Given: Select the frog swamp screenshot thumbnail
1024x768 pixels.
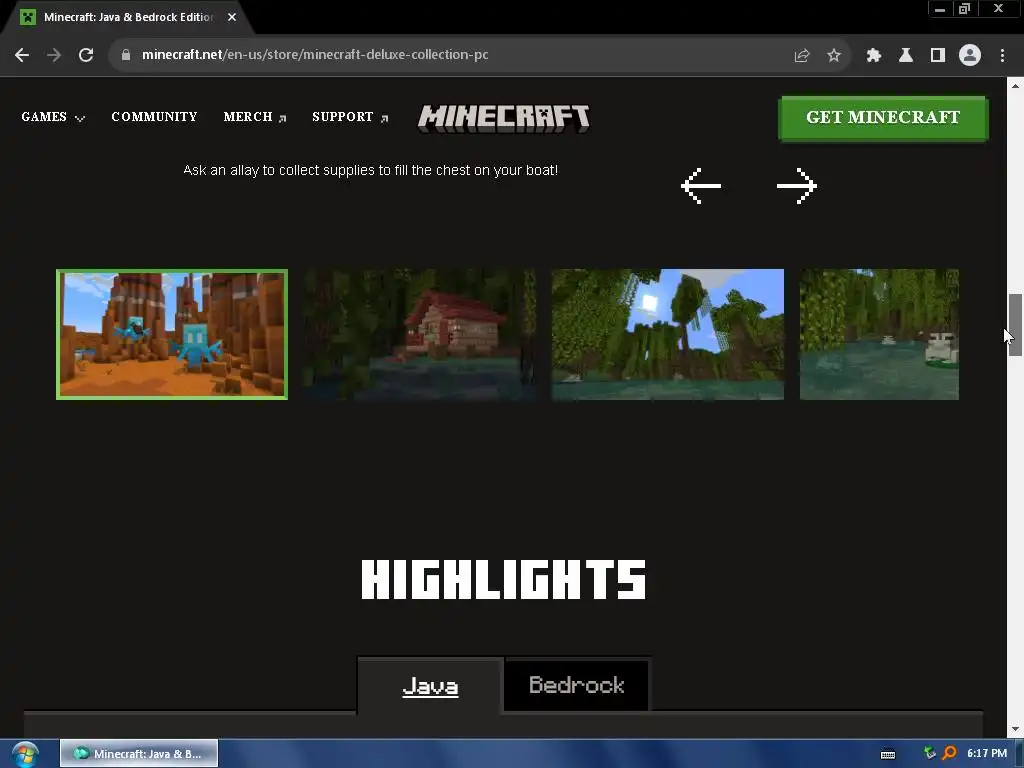Looking at the screenshot, I should (879, 334).
